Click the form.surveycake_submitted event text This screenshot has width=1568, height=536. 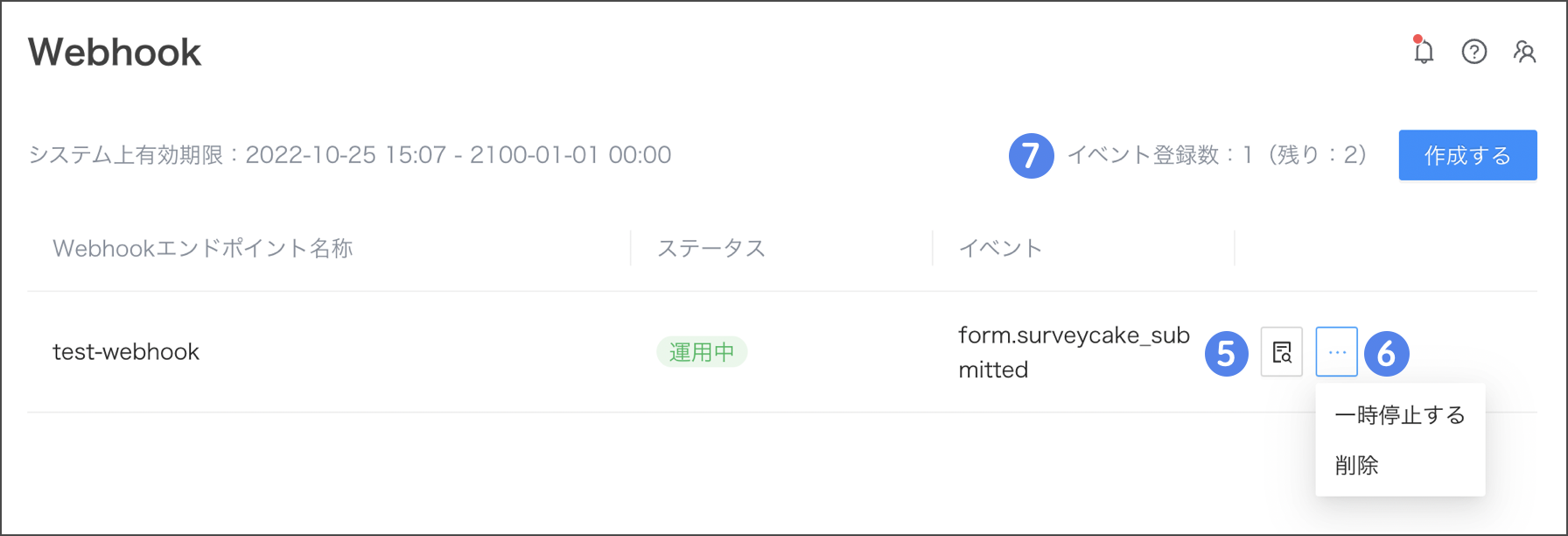click(x=1074, y=352)
